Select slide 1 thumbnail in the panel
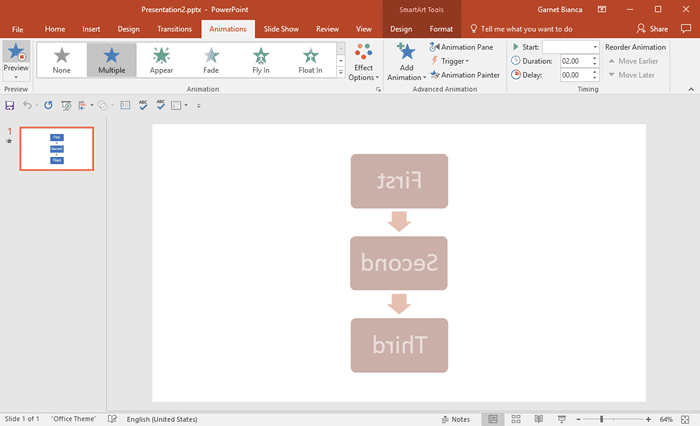The width and height of the screenshot is (700, 426). click(57, 149)
